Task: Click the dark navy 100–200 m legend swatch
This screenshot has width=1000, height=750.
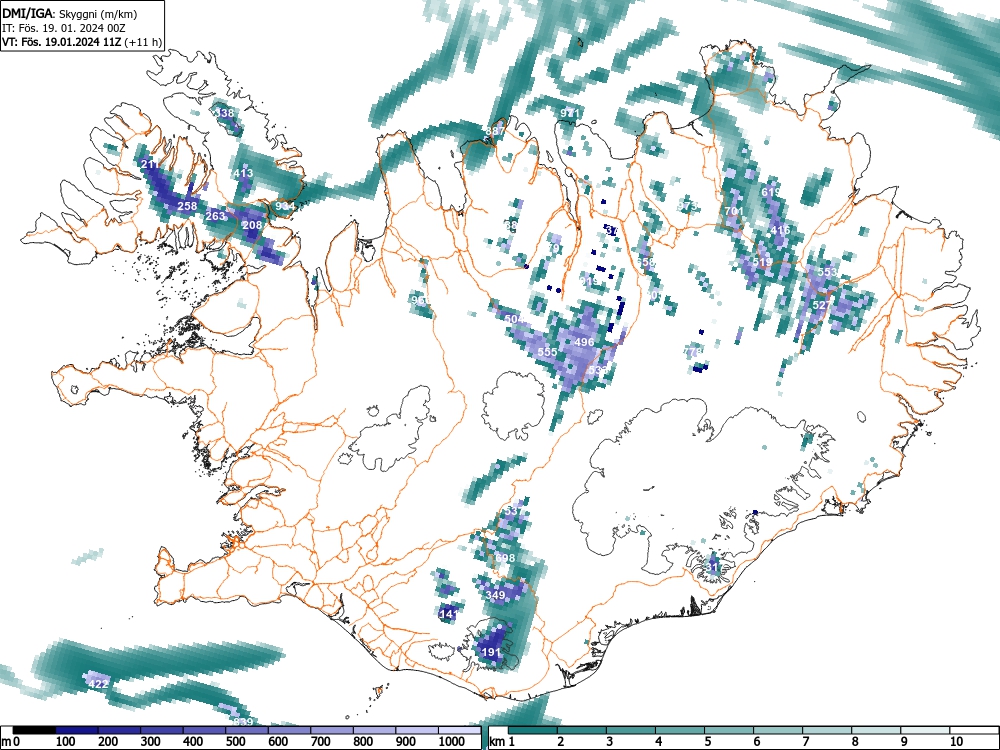Action: click(77, 730)
